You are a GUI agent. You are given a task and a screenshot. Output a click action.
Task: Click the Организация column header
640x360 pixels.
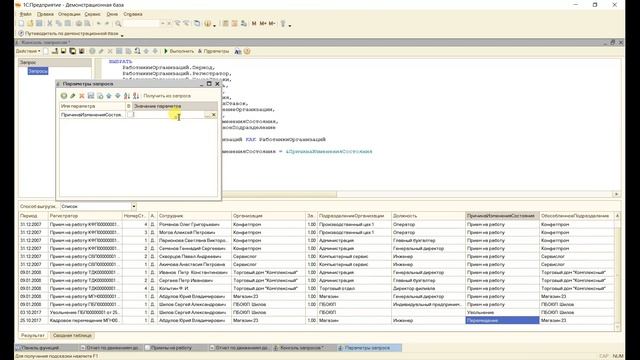[268, 216]
